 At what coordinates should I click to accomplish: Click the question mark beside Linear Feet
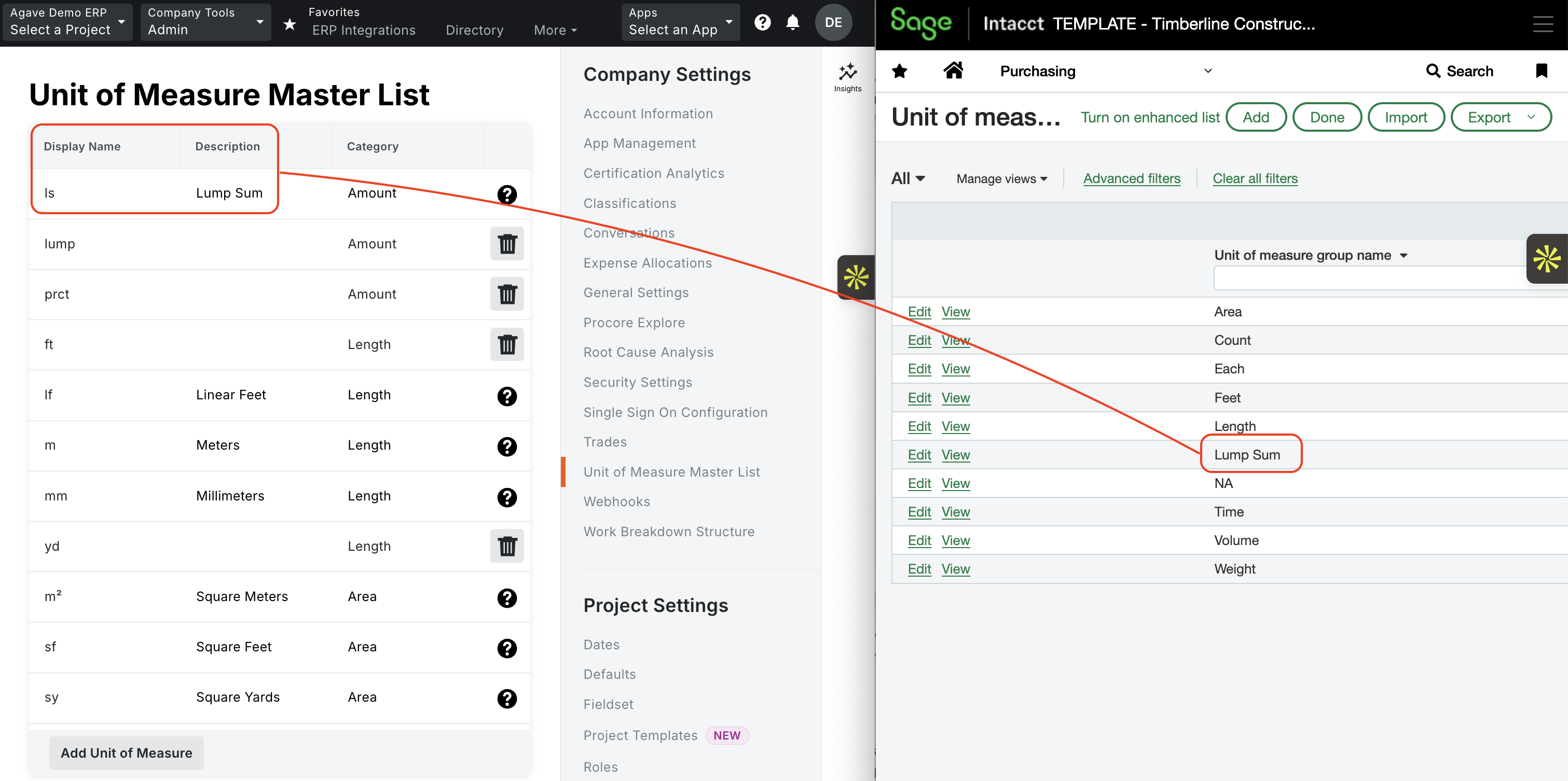(x=507, y=396)
